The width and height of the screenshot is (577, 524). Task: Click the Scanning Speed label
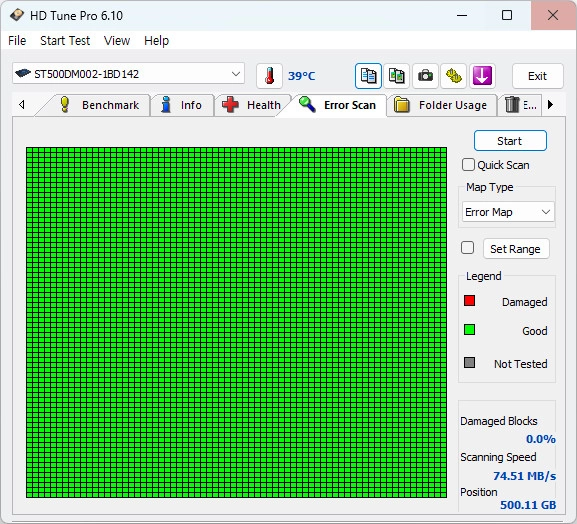click(x=498, y=457)
